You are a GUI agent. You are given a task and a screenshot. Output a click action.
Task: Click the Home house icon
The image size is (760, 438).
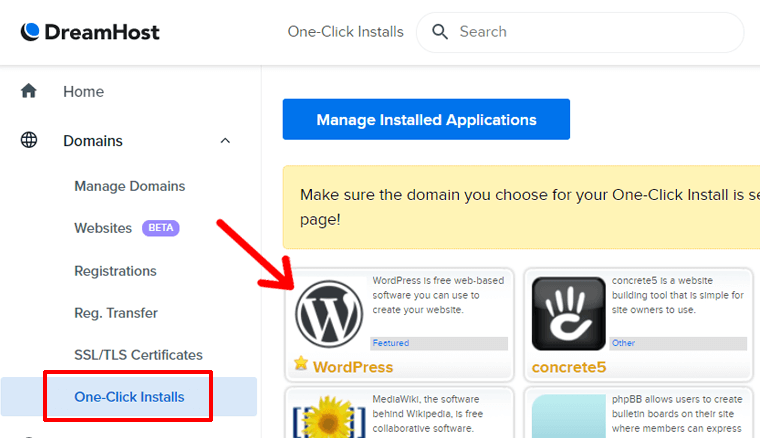tap(29, 91)
